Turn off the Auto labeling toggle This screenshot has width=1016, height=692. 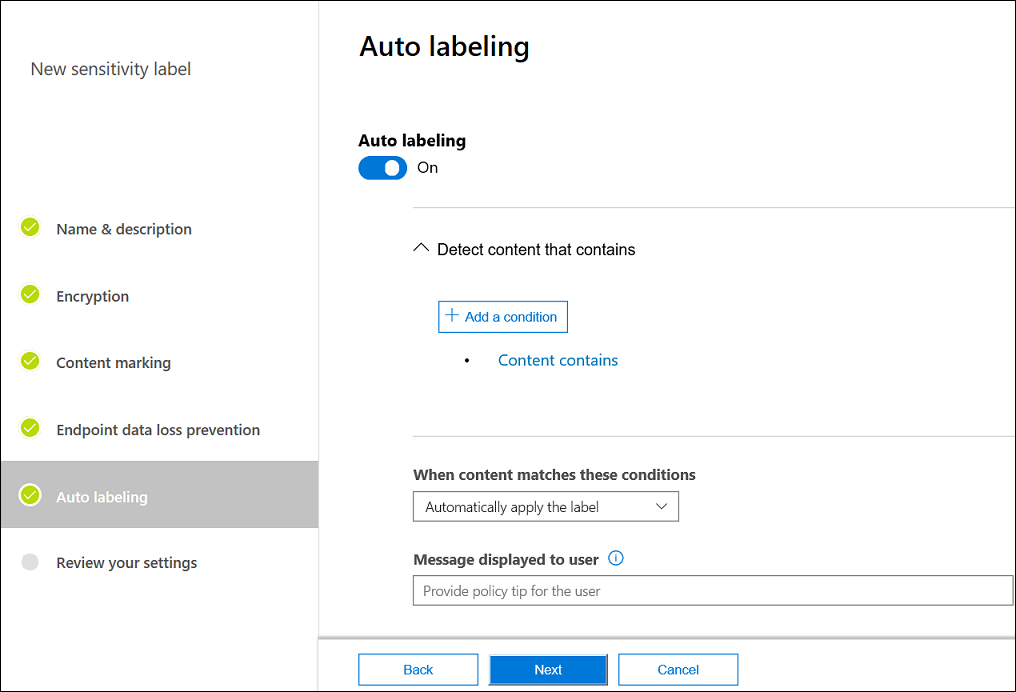point(382,168)
